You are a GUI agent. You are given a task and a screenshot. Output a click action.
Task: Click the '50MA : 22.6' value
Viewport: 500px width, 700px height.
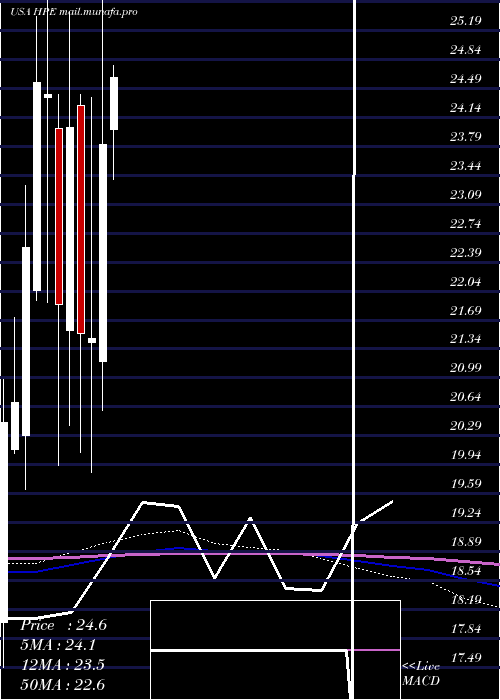coord(63,684)
